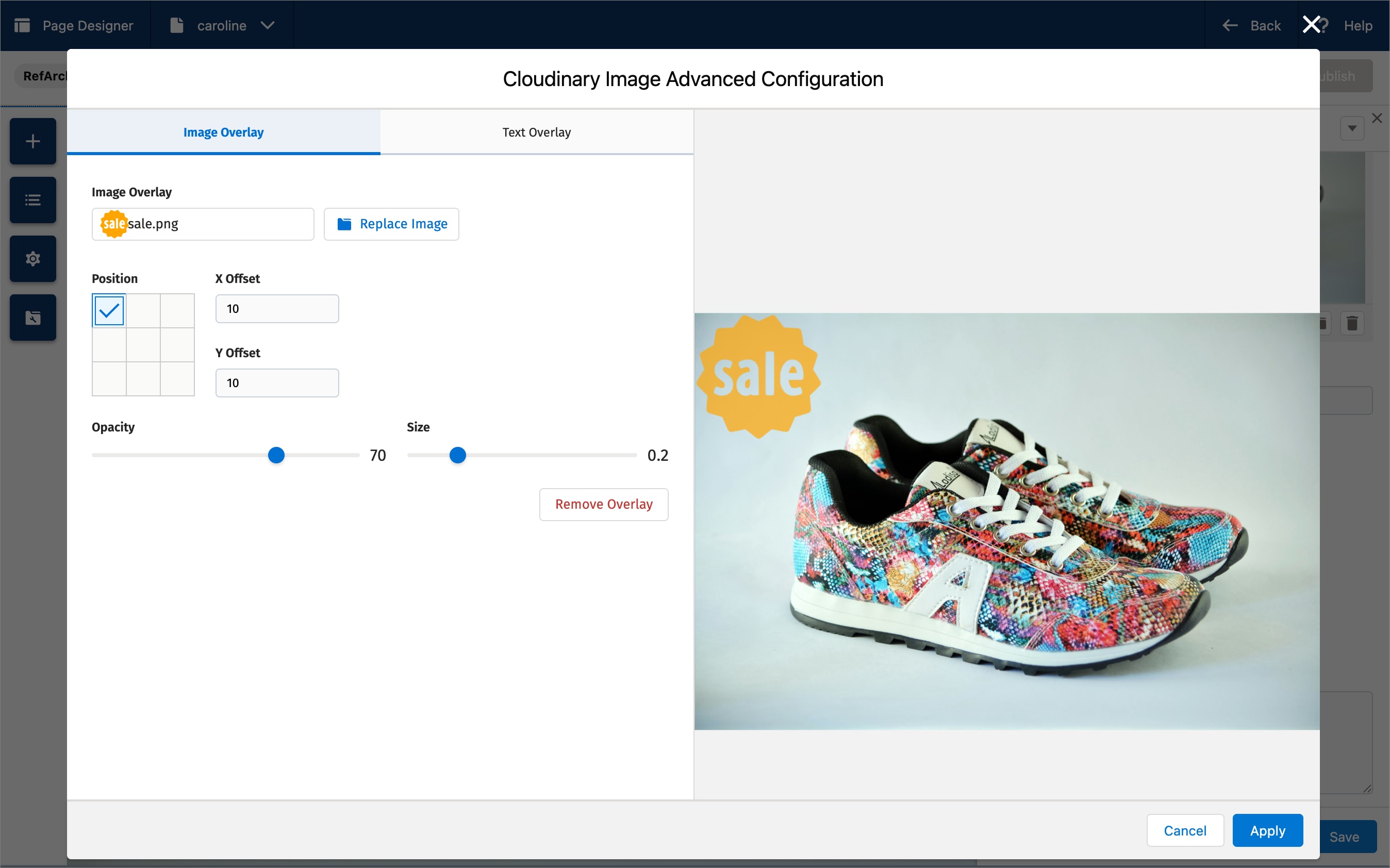The height and width of the screenshot is (868, 1390).
Task: Apply the overlay configuration
Action: (x=1267, y=830)
